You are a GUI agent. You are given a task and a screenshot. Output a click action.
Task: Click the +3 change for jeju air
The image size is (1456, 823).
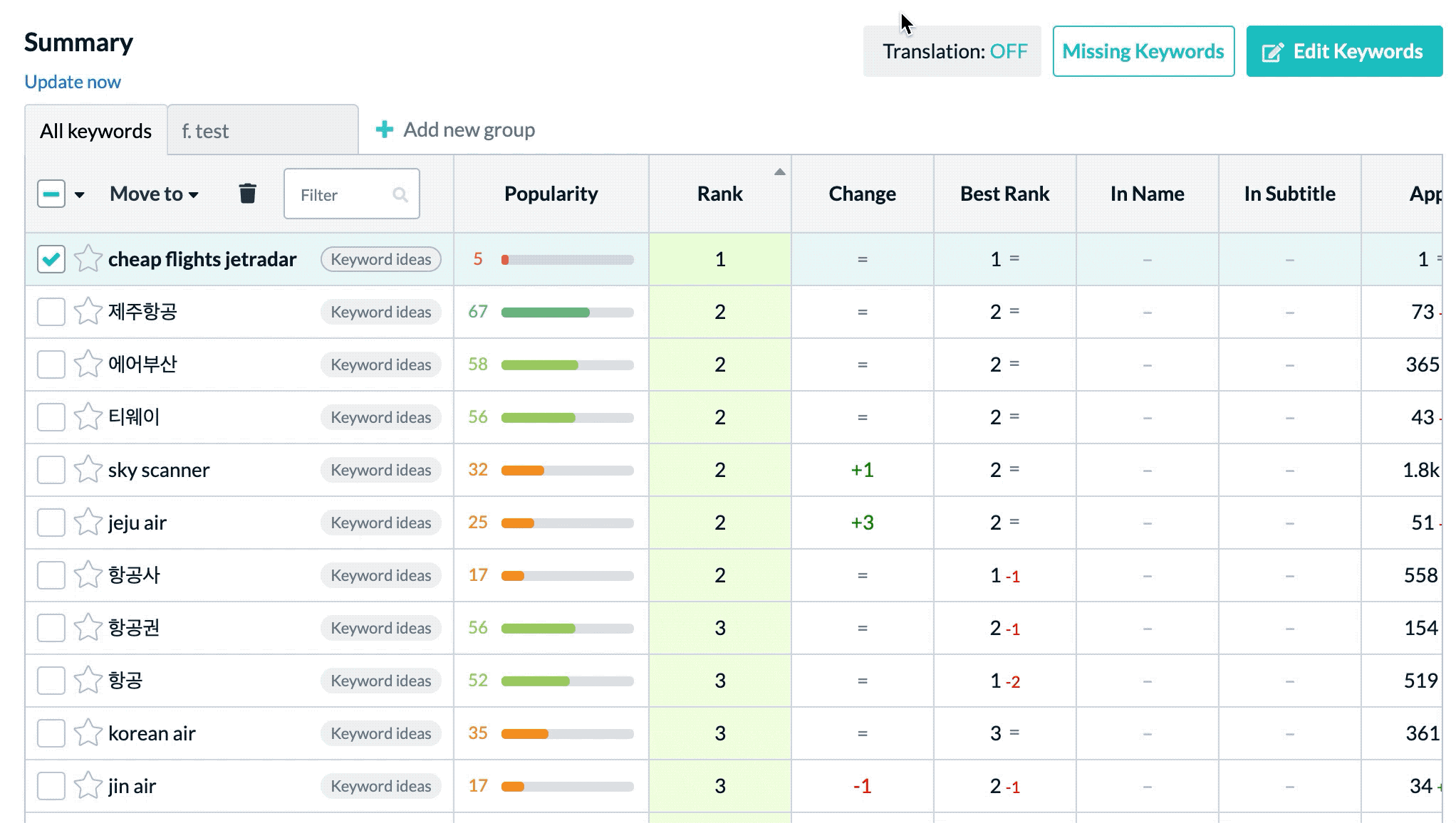862,523
